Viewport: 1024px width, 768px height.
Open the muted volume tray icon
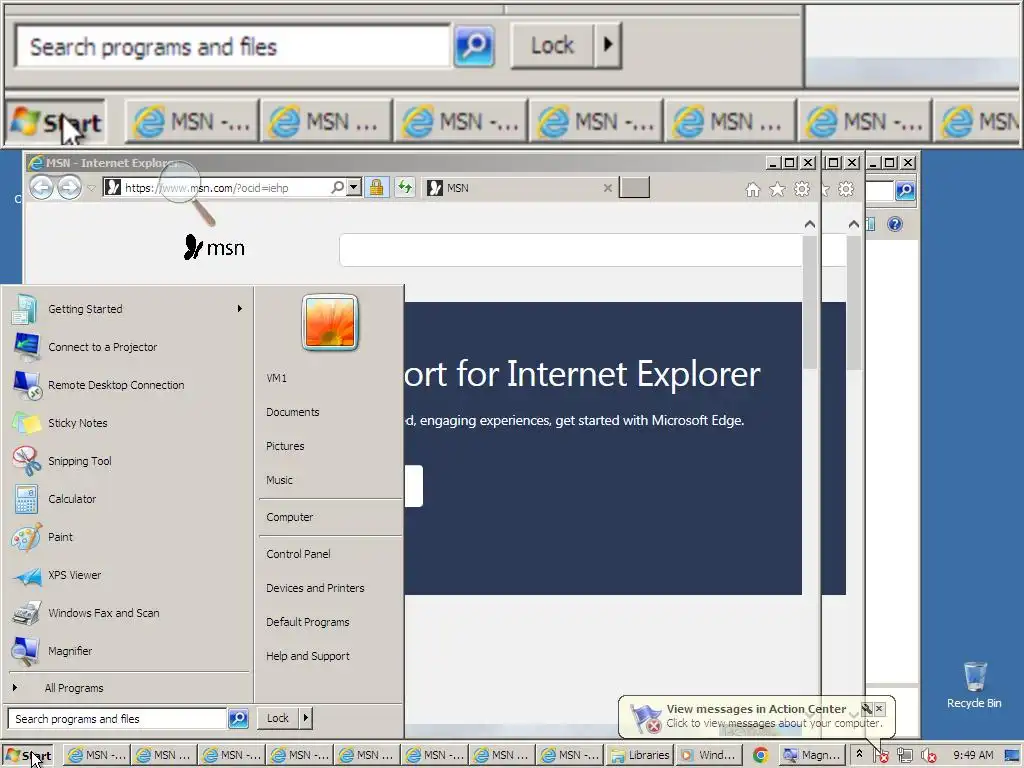click(928, 756)
